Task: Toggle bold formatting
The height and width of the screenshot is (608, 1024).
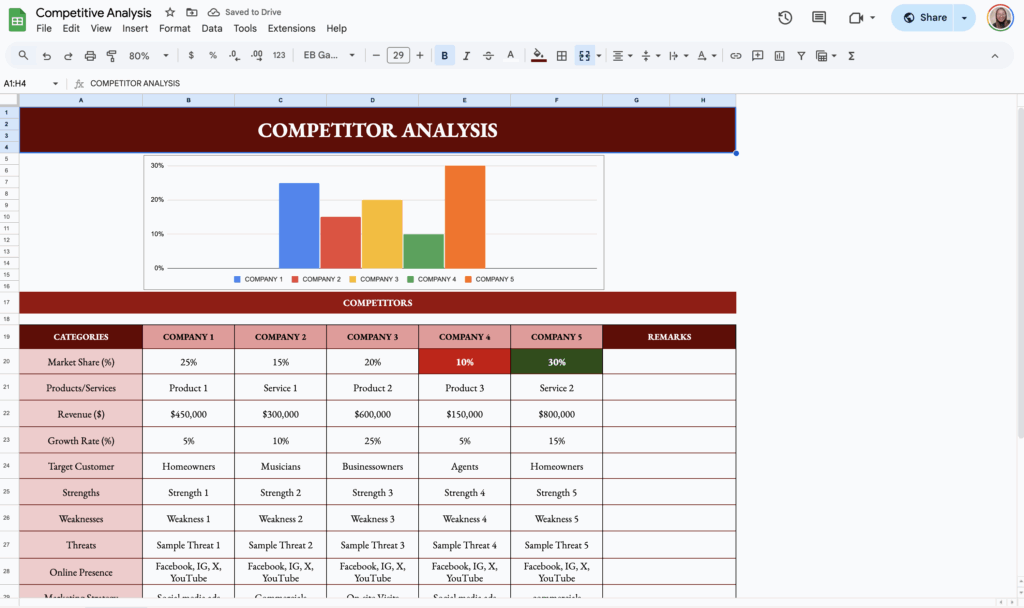Action: 444,55
